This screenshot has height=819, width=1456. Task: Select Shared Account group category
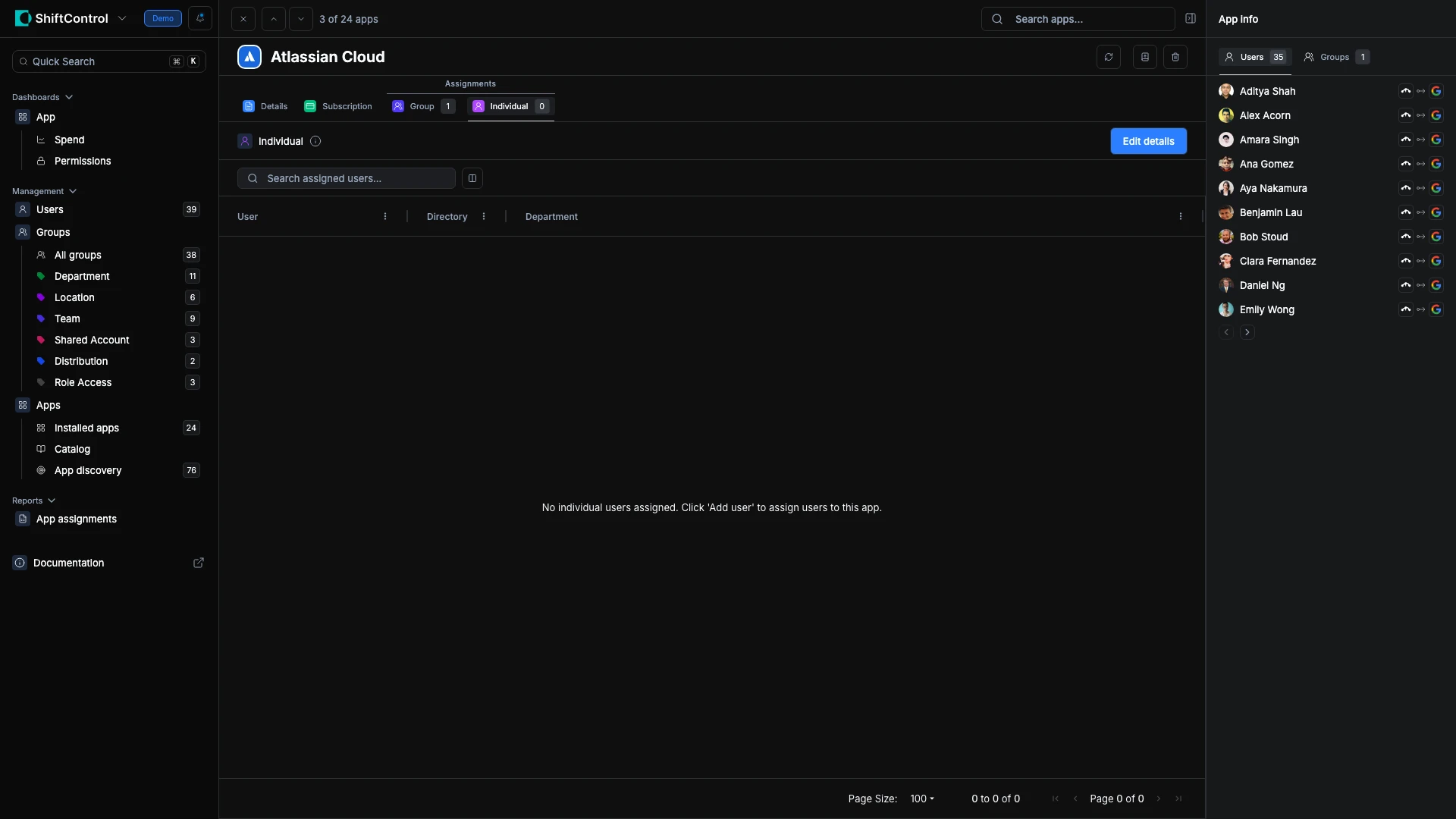click(92, 340)
